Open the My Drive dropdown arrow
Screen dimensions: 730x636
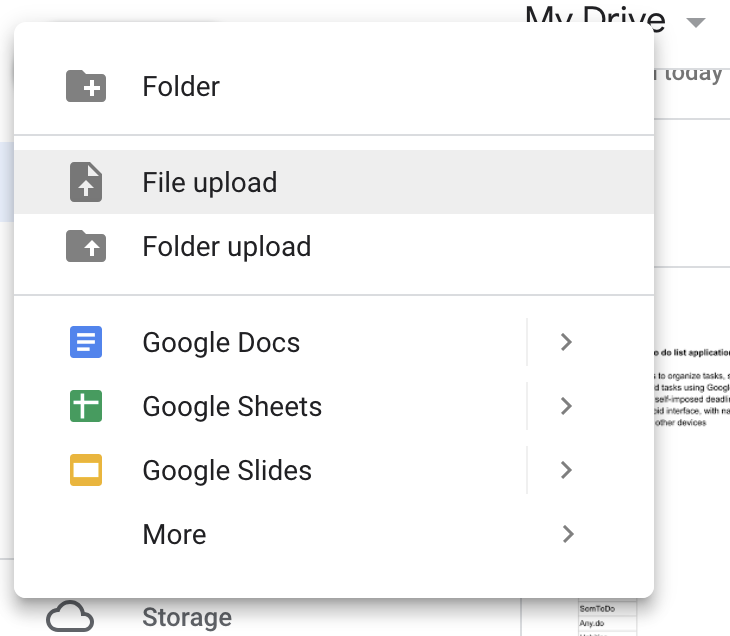tap(696, 22)
